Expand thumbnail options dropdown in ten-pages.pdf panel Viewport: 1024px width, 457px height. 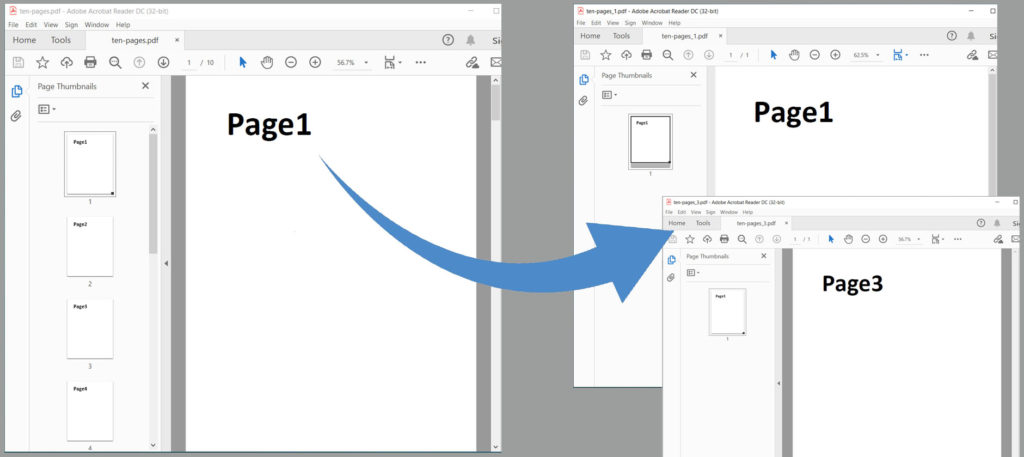click(47, 108)
